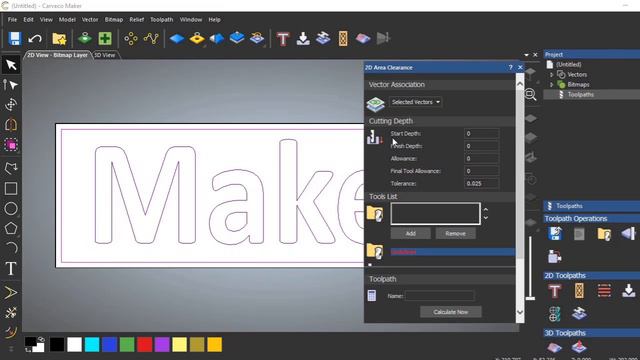Open the Selected Vectors dropdown

[416, 102]
